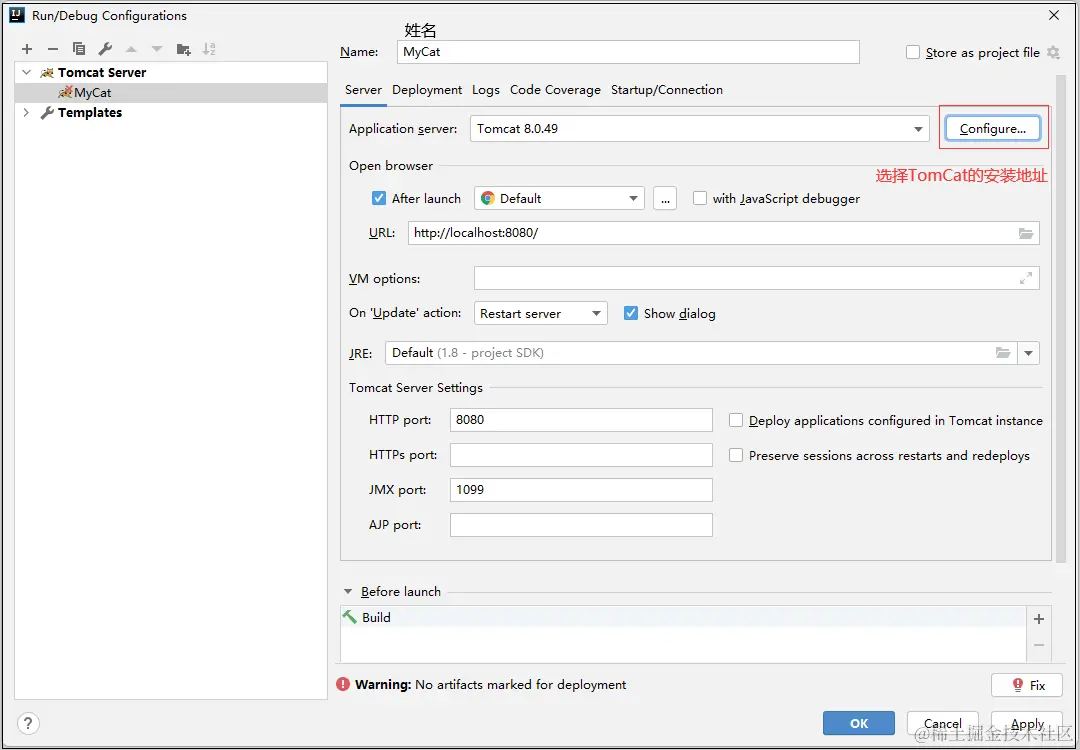The image size is (1080, 750).
Task: Enable with JavaScript debugger checkbox
Action: click(x=700, y=198)
